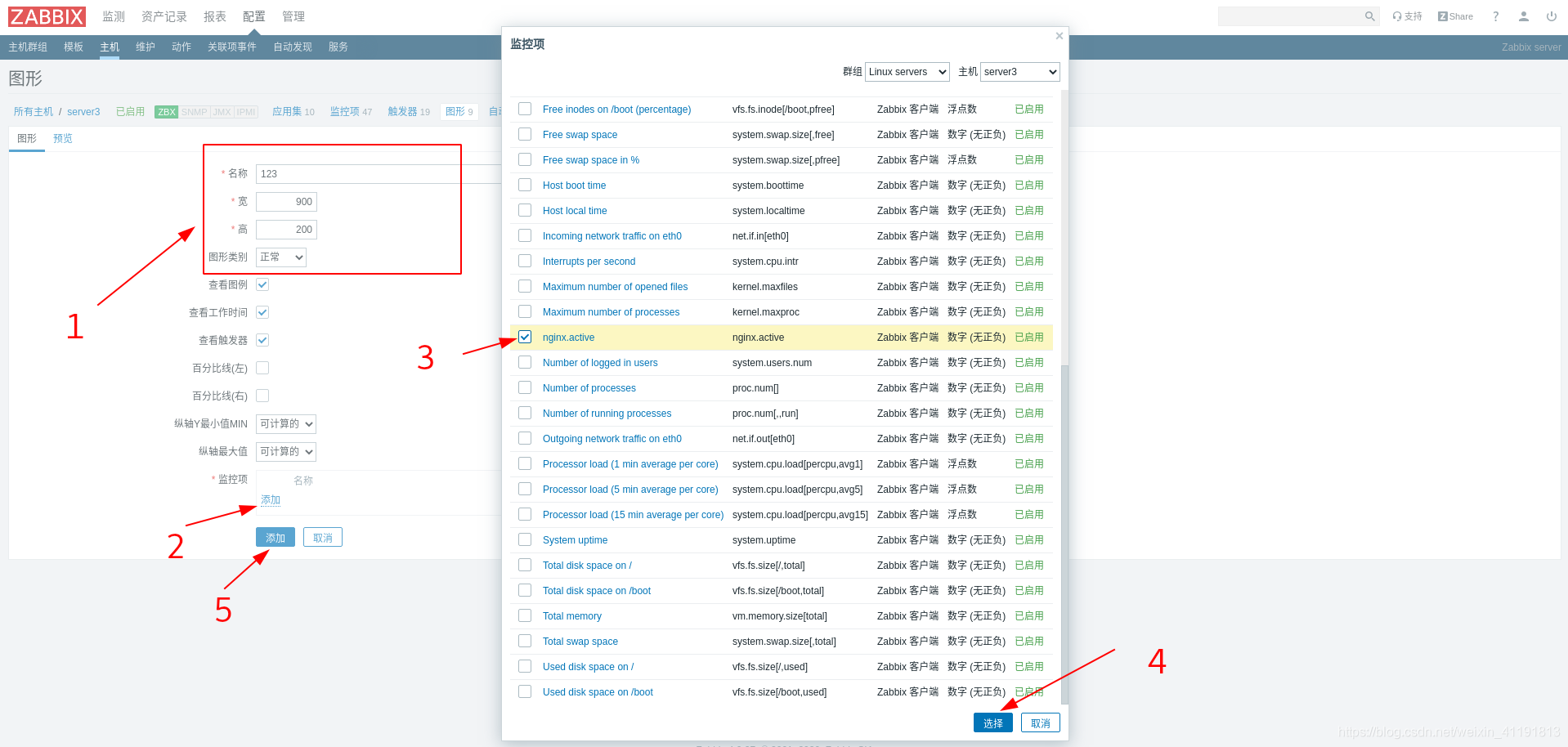Check the Free swap space checkbox
This screenshot has width=1568, height=747.
(x=525, y=134)
